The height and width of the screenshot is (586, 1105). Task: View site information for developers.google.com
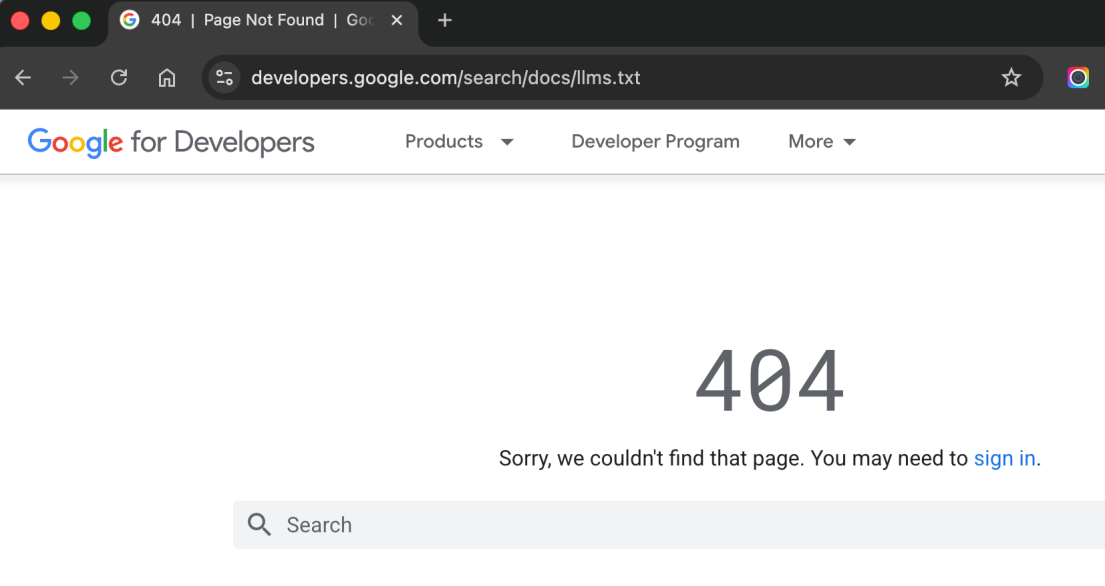coord(225,78)
